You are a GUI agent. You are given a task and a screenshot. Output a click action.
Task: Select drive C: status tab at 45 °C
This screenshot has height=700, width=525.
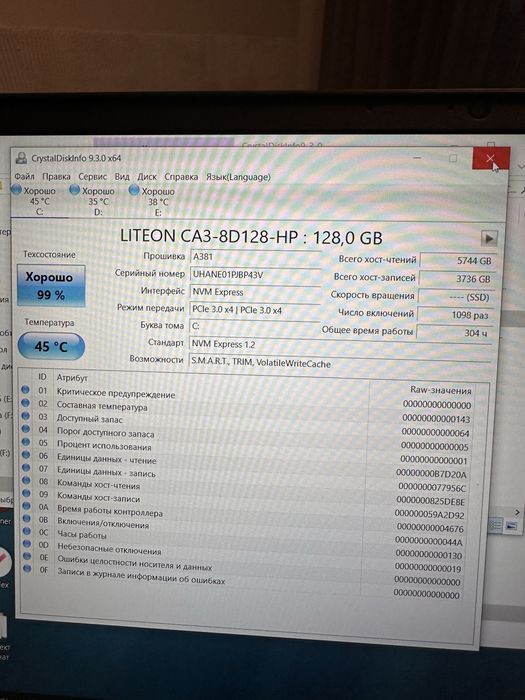coord(36,201)
